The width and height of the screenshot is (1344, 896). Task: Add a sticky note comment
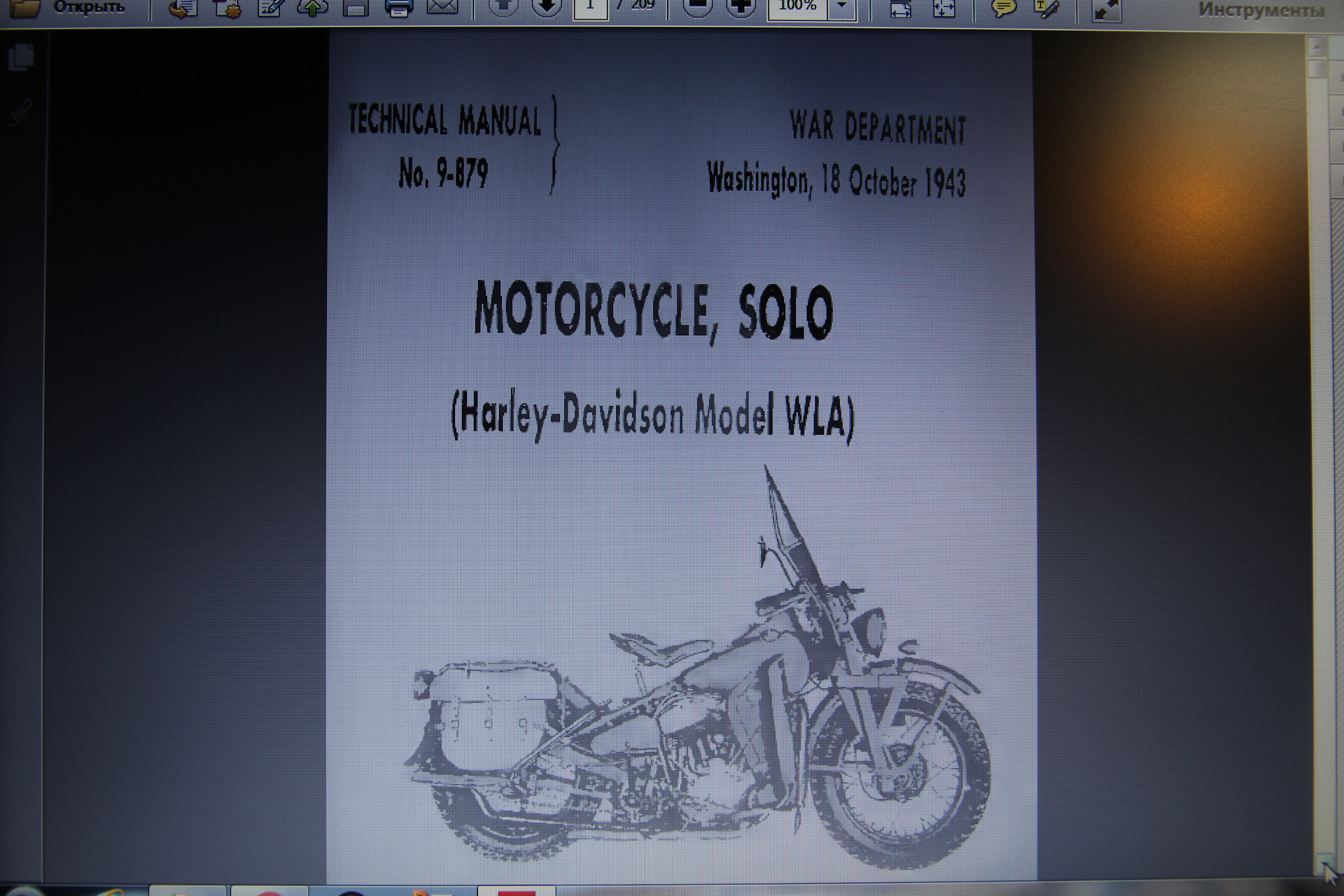[x=1004, y=8]
